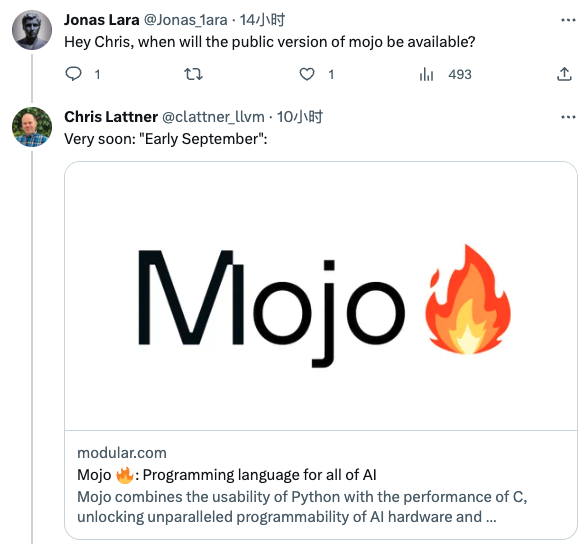This screenshot has width=586, height=544.
Task: Open Jonas Lara's profile picture
Action: tap(32, 30)
